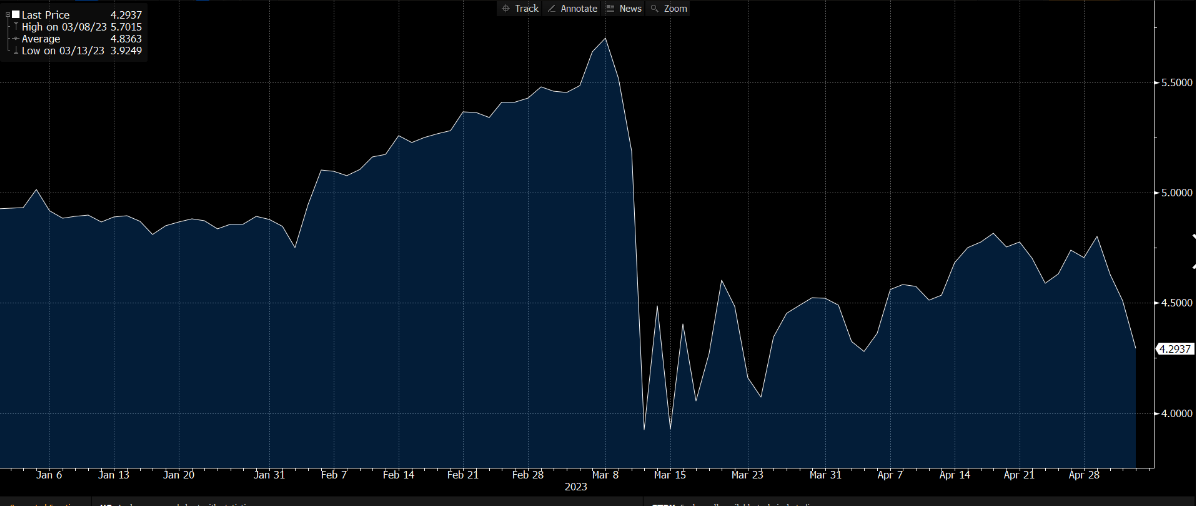This screenshot has height=506, width=1196.
Task: Click the 2023 year label on axis
Action: tap(575, 488)
